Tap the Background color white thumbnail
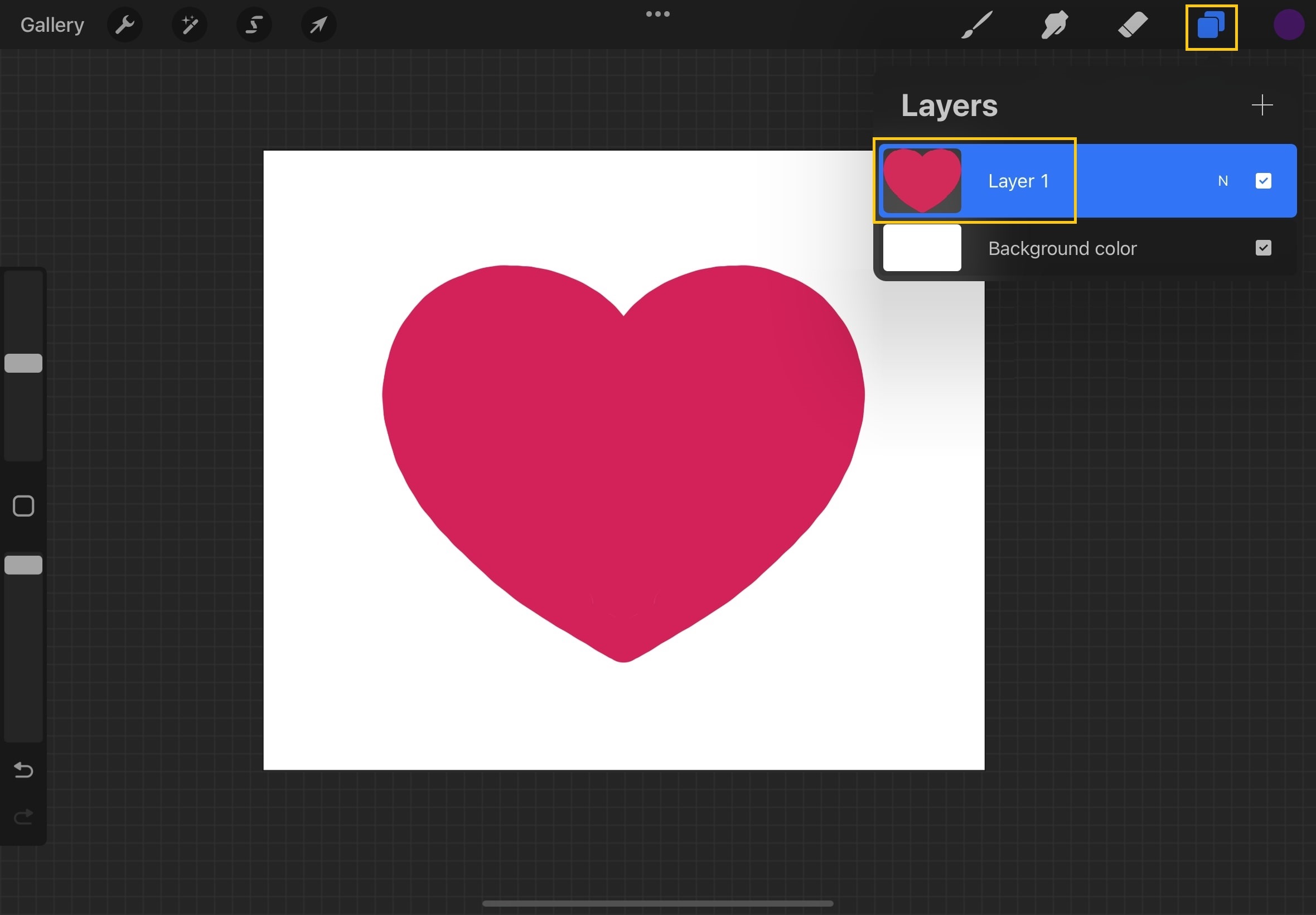 922,248
